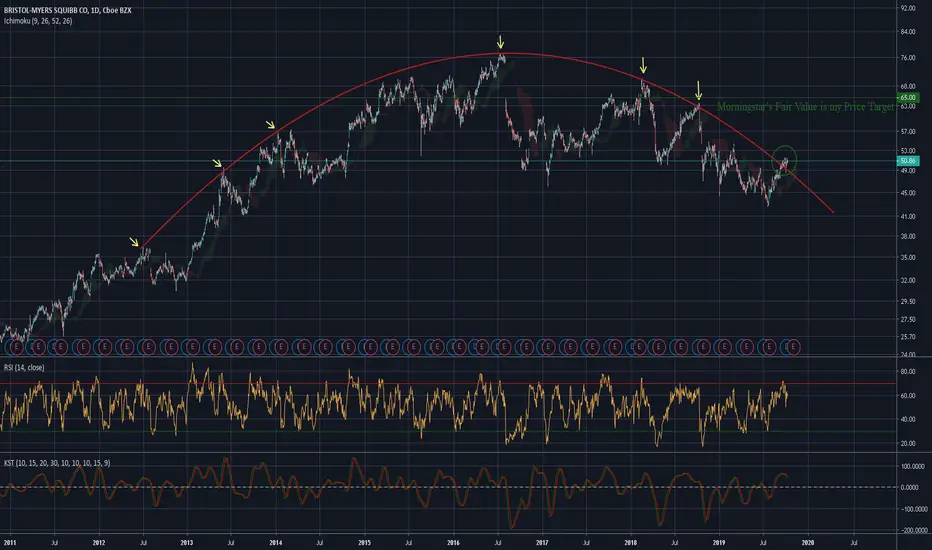Click the 41.00 price axis label
The image size is (932, 550).
tap(908, 217)
